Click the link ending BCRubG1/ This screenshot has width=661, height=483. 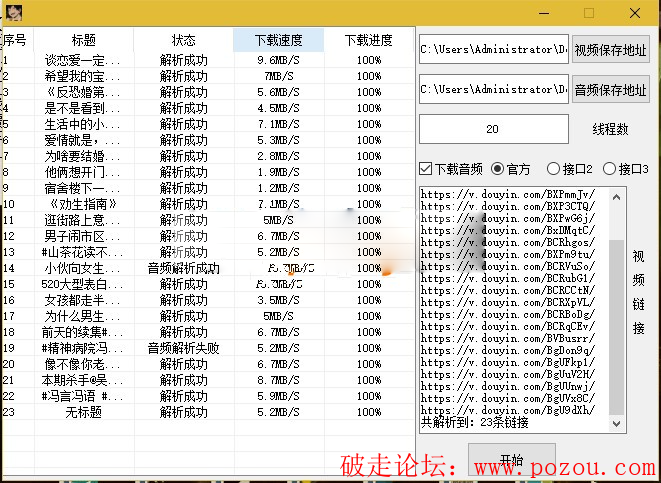tap(508, 279)
